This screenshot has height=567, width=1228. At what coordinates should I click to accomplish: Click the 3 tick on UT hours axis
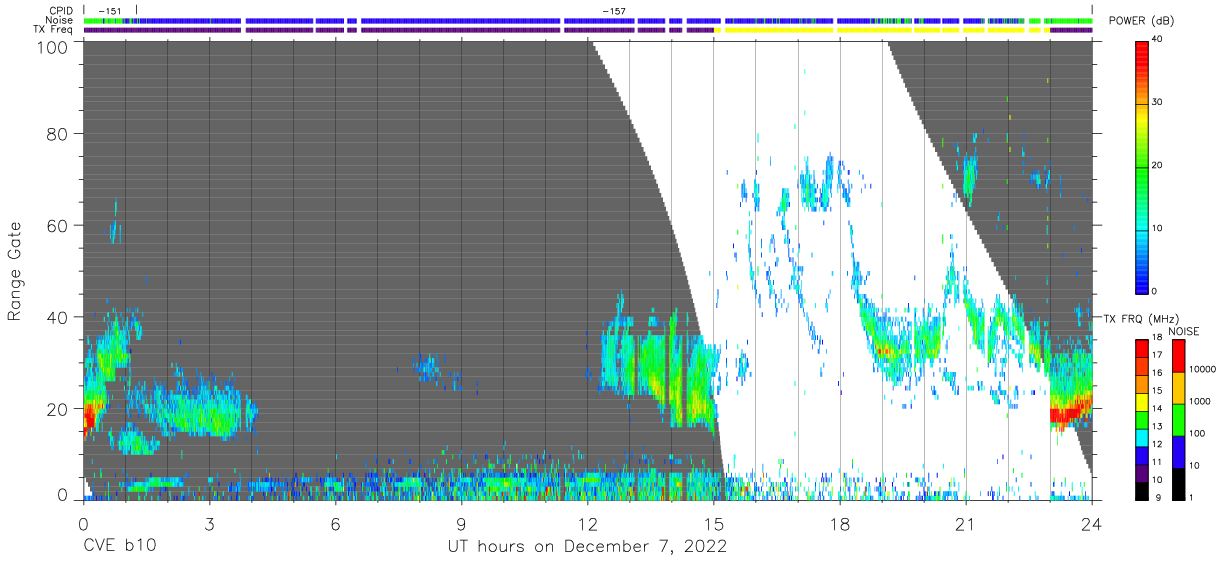[x=209, y=523]
